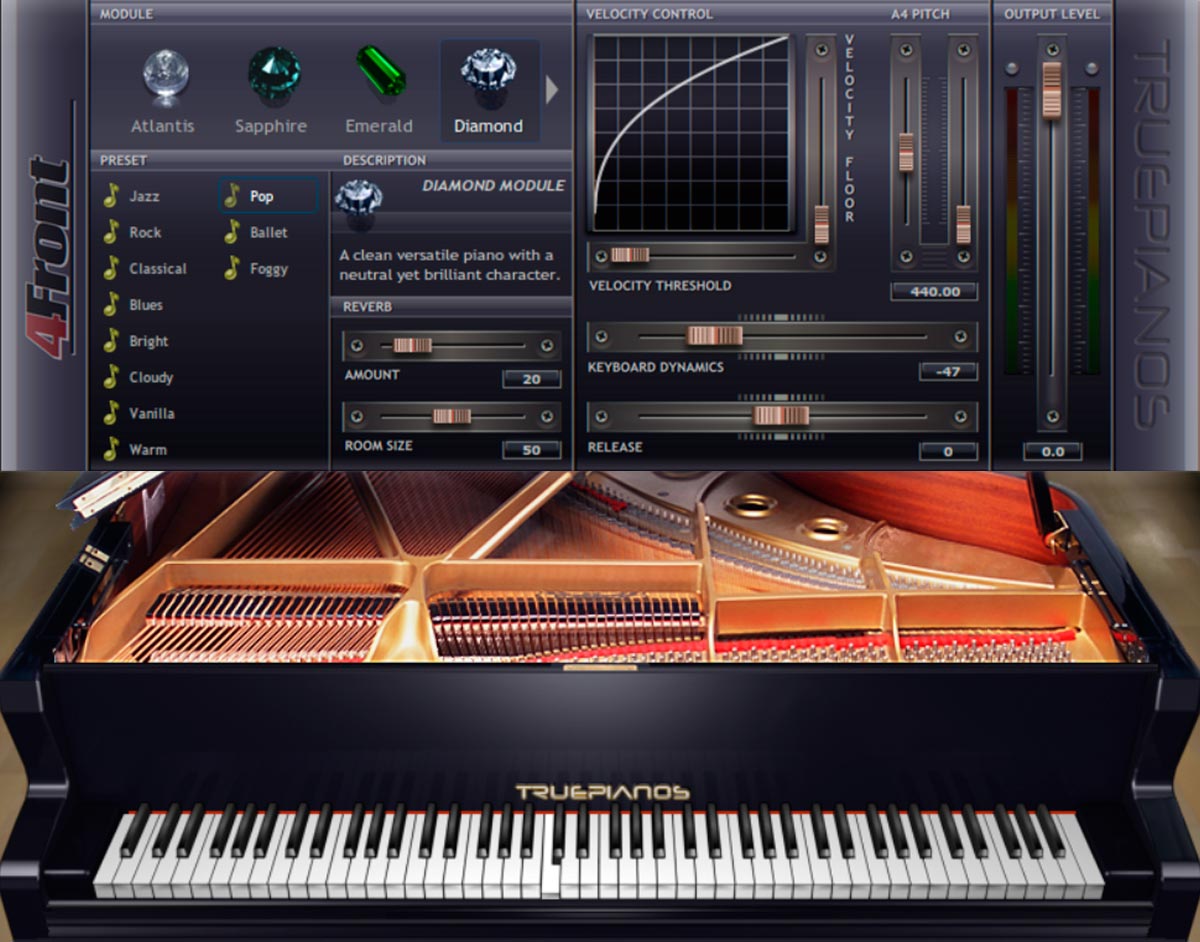
Task: Choose the Classical preset label
Action: point(158,269)
